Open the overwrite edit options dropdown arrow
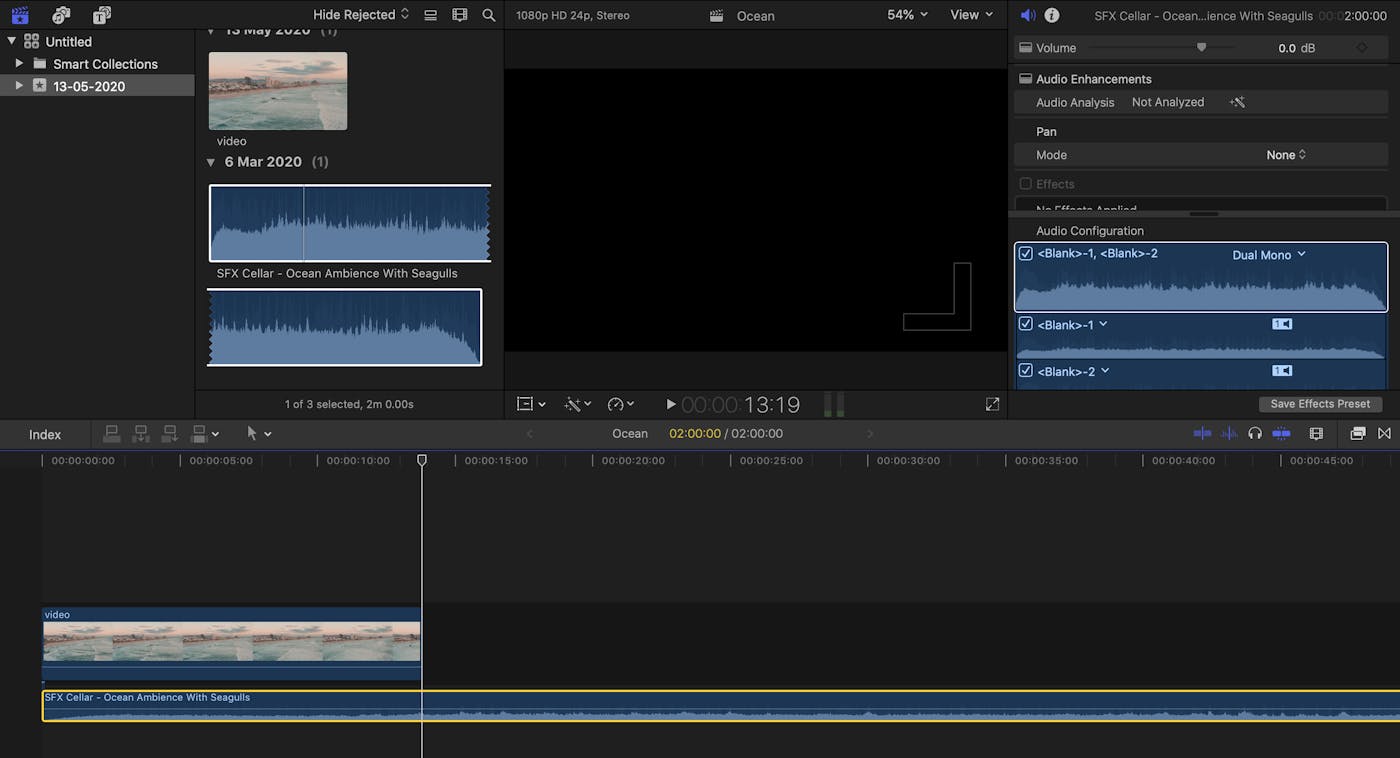 point(216,433)
